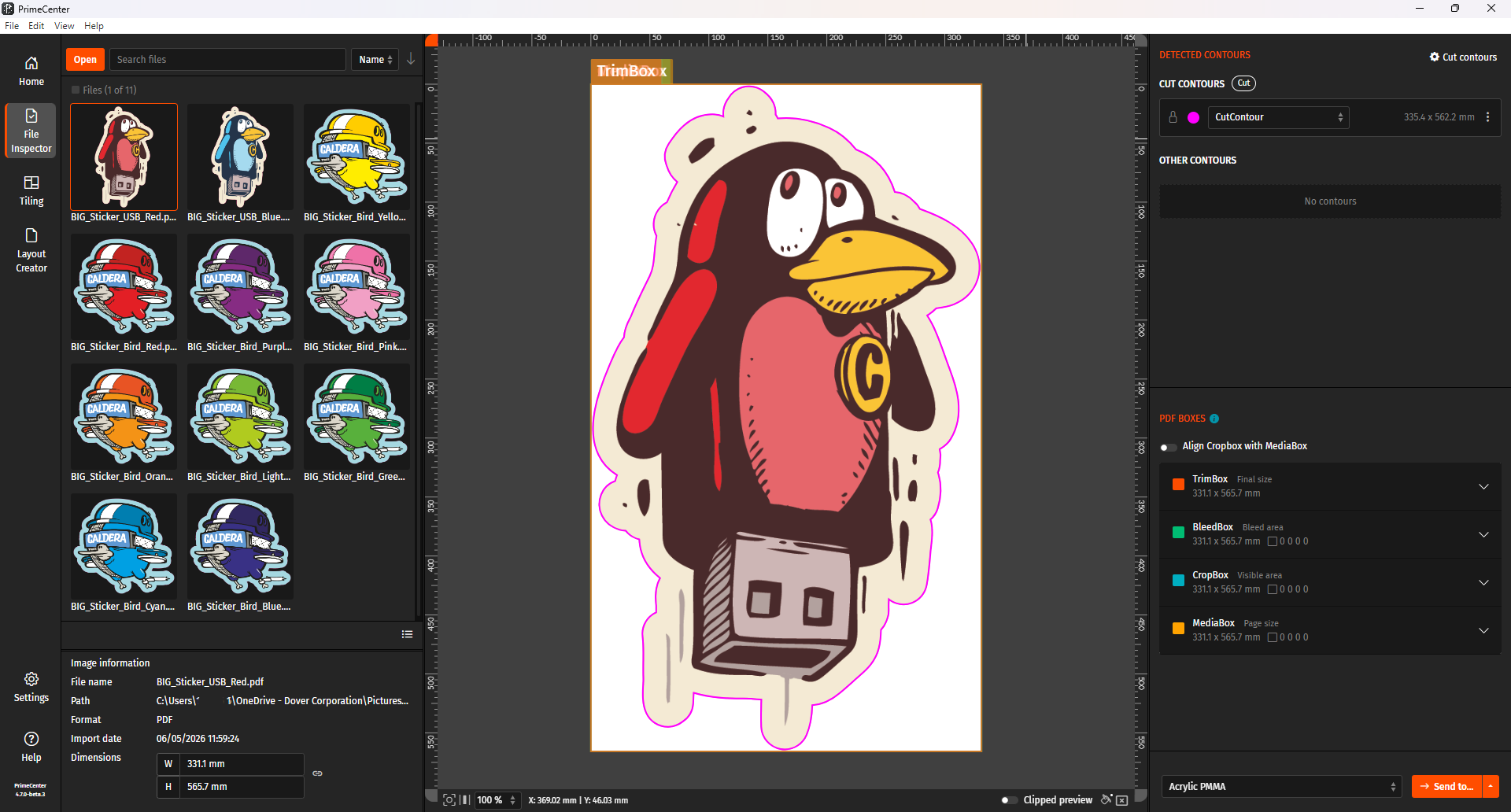The height and width of the screenshot is (812, 1511).
Task: Select the BIG_Sticker_Bird_Pink thumbnail
Action: coord(357,286)
